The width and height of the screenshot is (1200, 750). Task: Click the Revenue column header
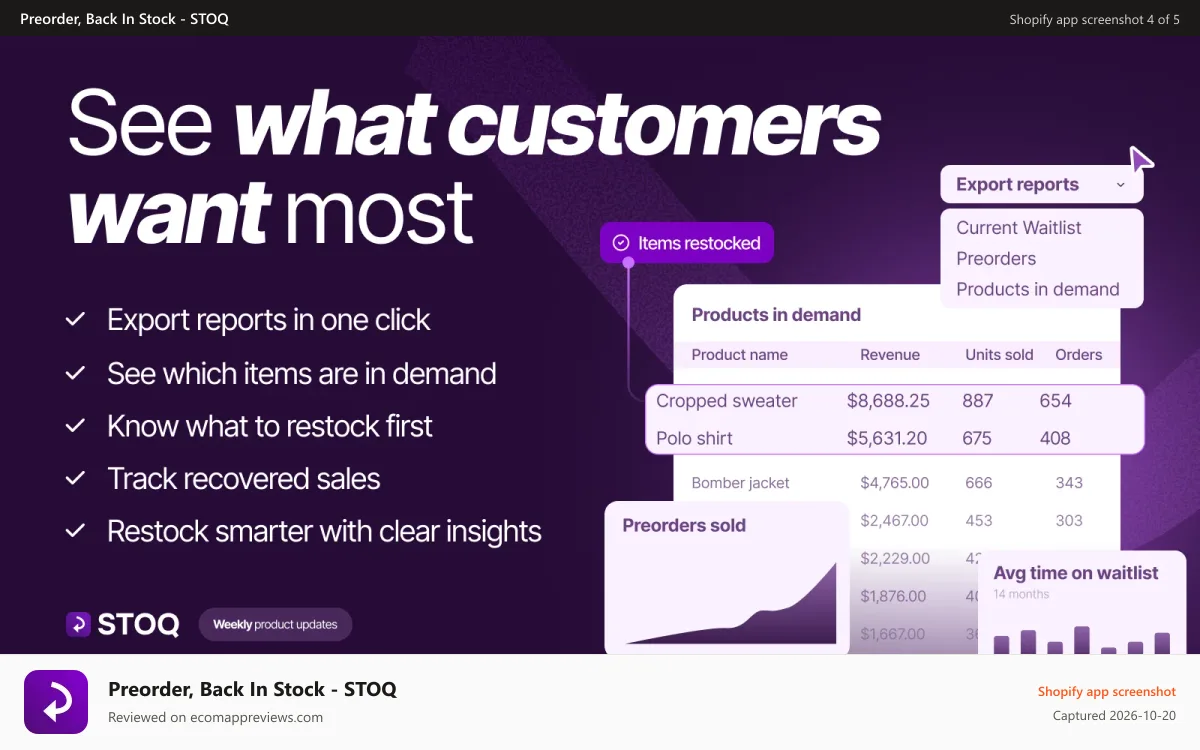click(x=889, y=355)
